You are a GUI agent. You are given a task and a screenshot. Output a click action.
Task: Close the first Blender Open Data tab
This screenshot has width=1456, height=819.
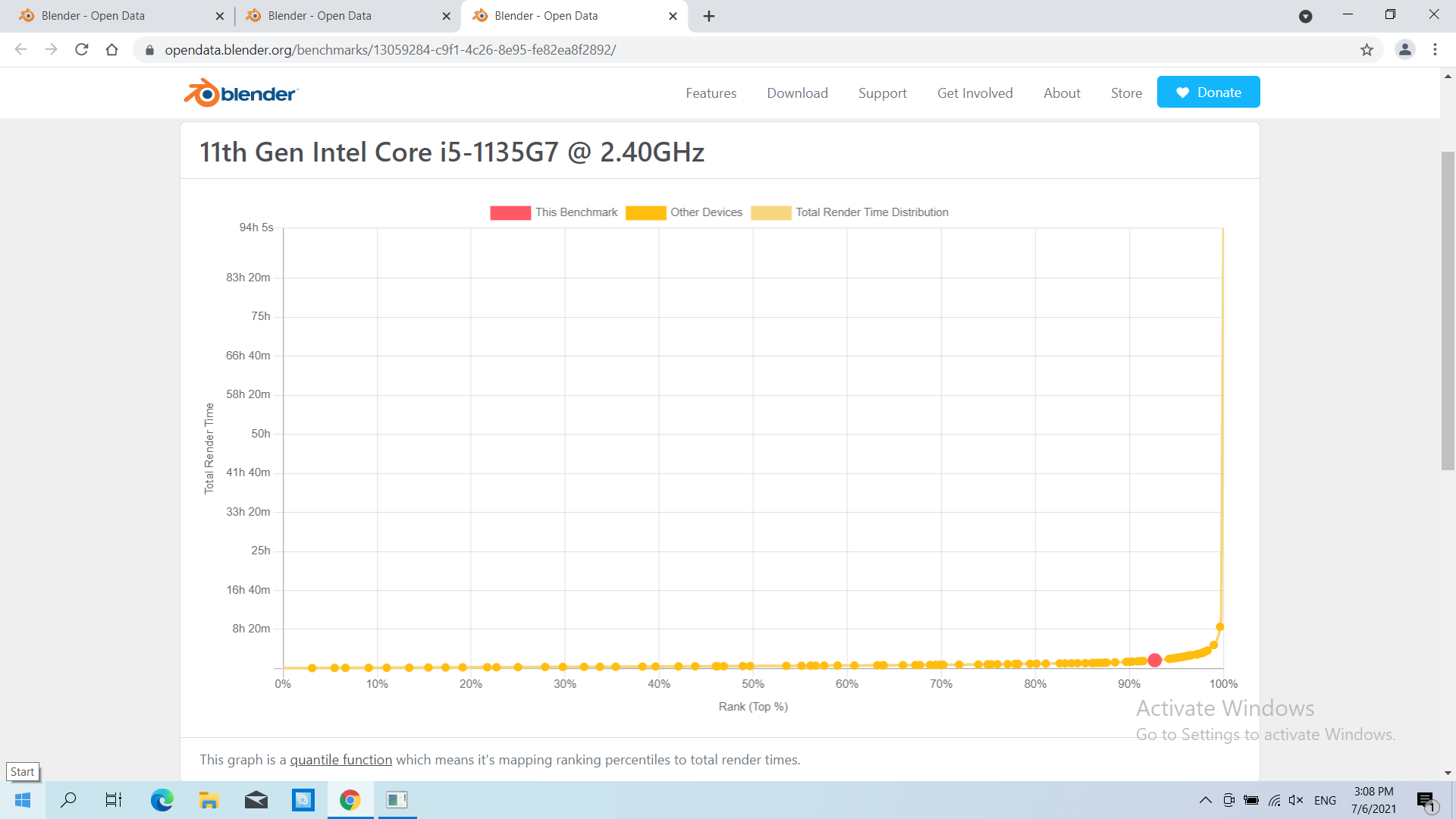[x=220, y=16]
